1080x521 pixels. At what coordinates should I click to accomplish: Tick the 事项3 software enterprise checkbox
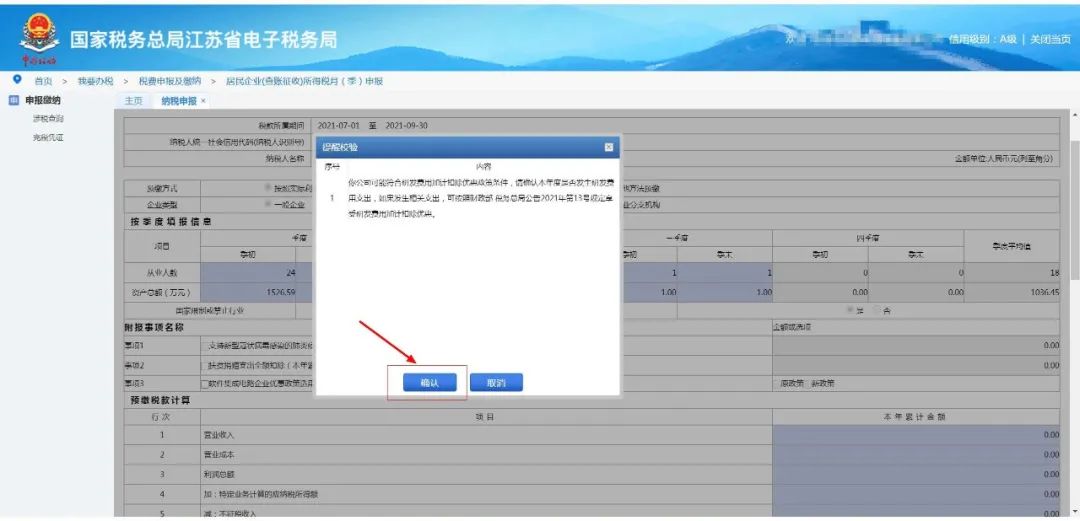205,383
